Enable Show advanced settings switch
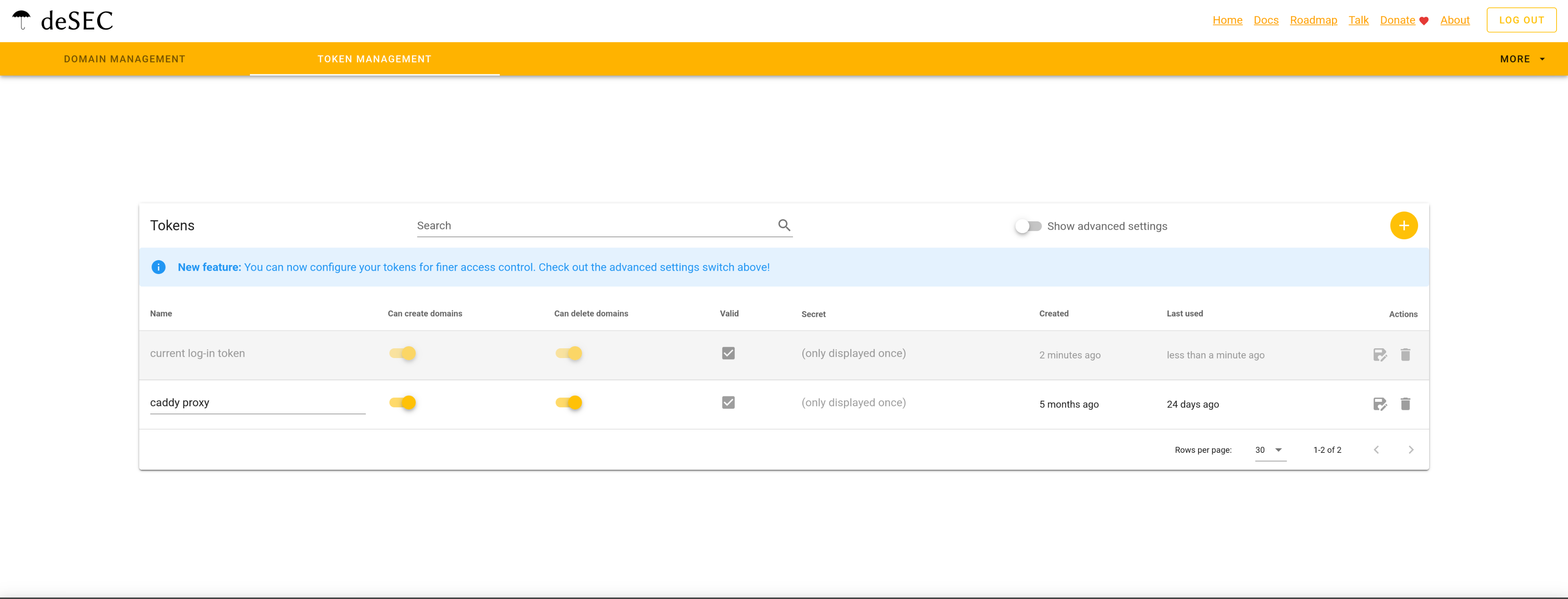Viewport: 1568px width, 599px height. pos(1028,226)
